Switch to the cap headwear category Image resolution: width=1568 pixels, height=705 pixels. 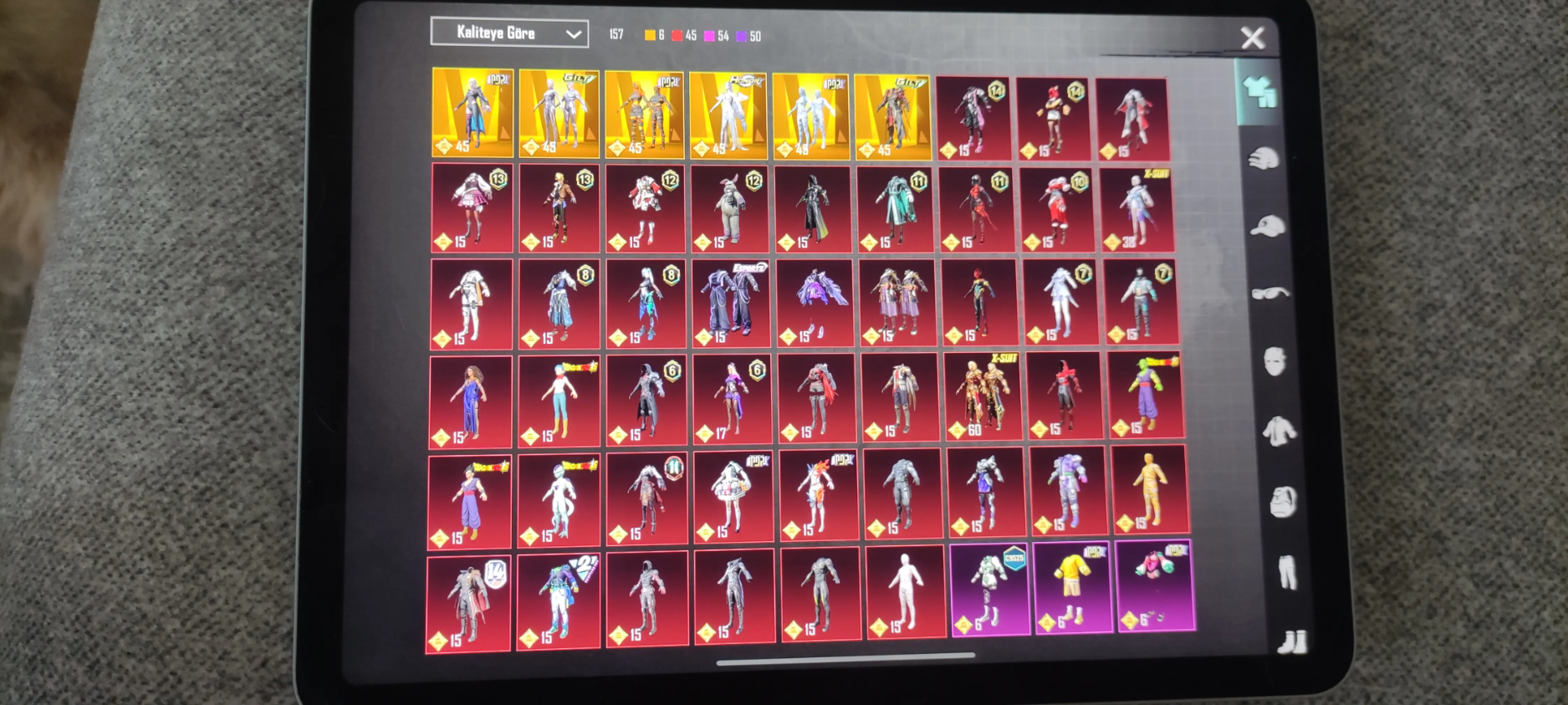coord(1267,226)
